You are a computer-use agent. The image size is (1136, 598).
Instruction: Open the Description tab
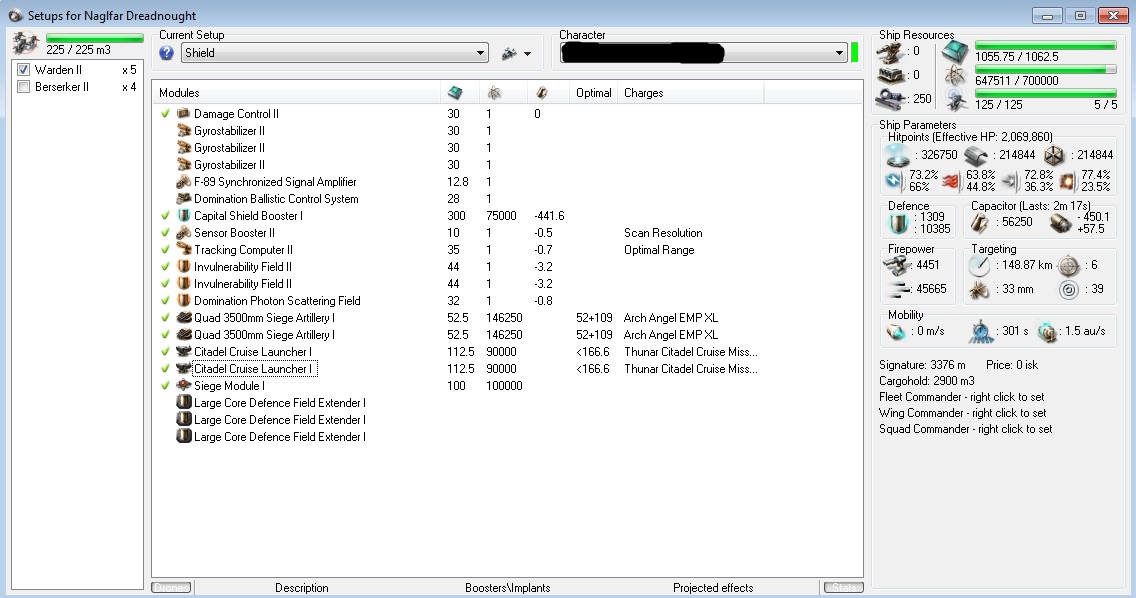[301, 588]
